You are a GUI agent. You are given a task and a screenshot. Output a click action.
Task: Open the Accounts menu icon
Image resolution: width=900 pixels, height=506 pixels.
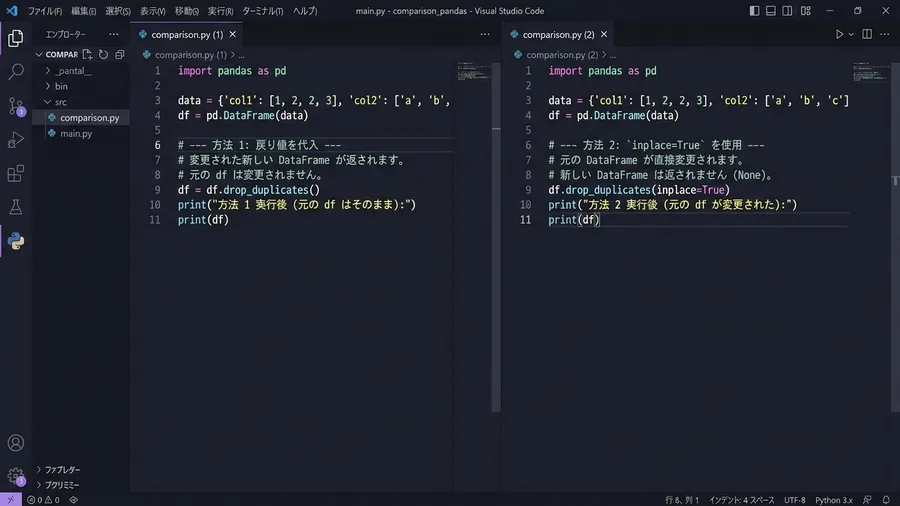click(15, 443)
